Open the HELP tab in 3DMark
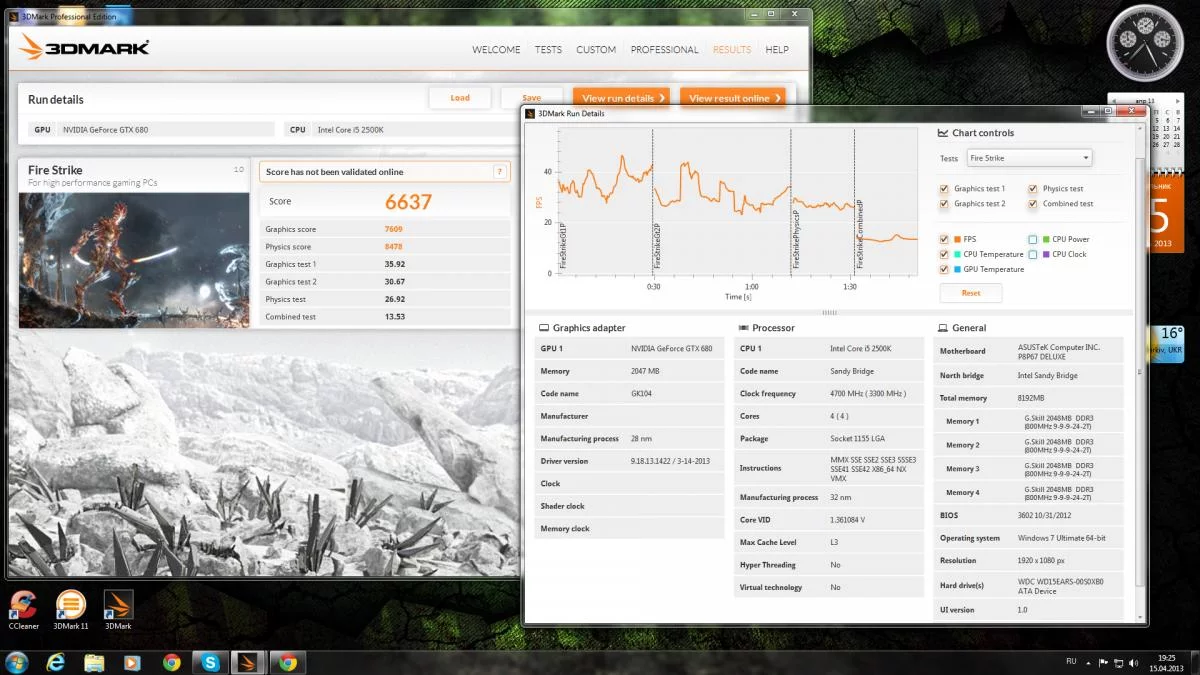Screen dimensions: 1200x675 point(777,49)
